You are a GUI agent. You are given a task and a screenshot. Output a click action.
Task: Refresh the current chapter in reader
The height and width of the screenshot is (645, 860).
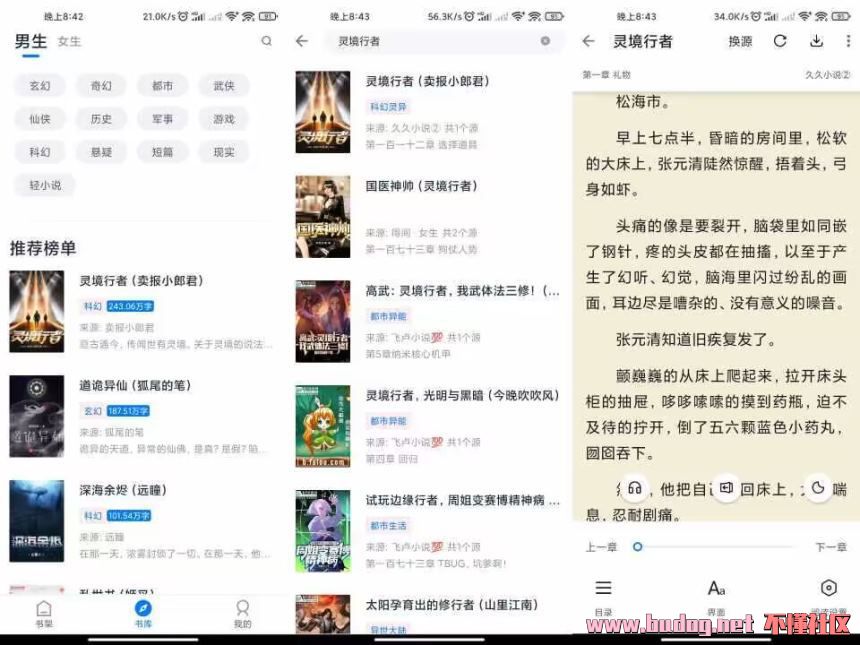coord(780,41)
